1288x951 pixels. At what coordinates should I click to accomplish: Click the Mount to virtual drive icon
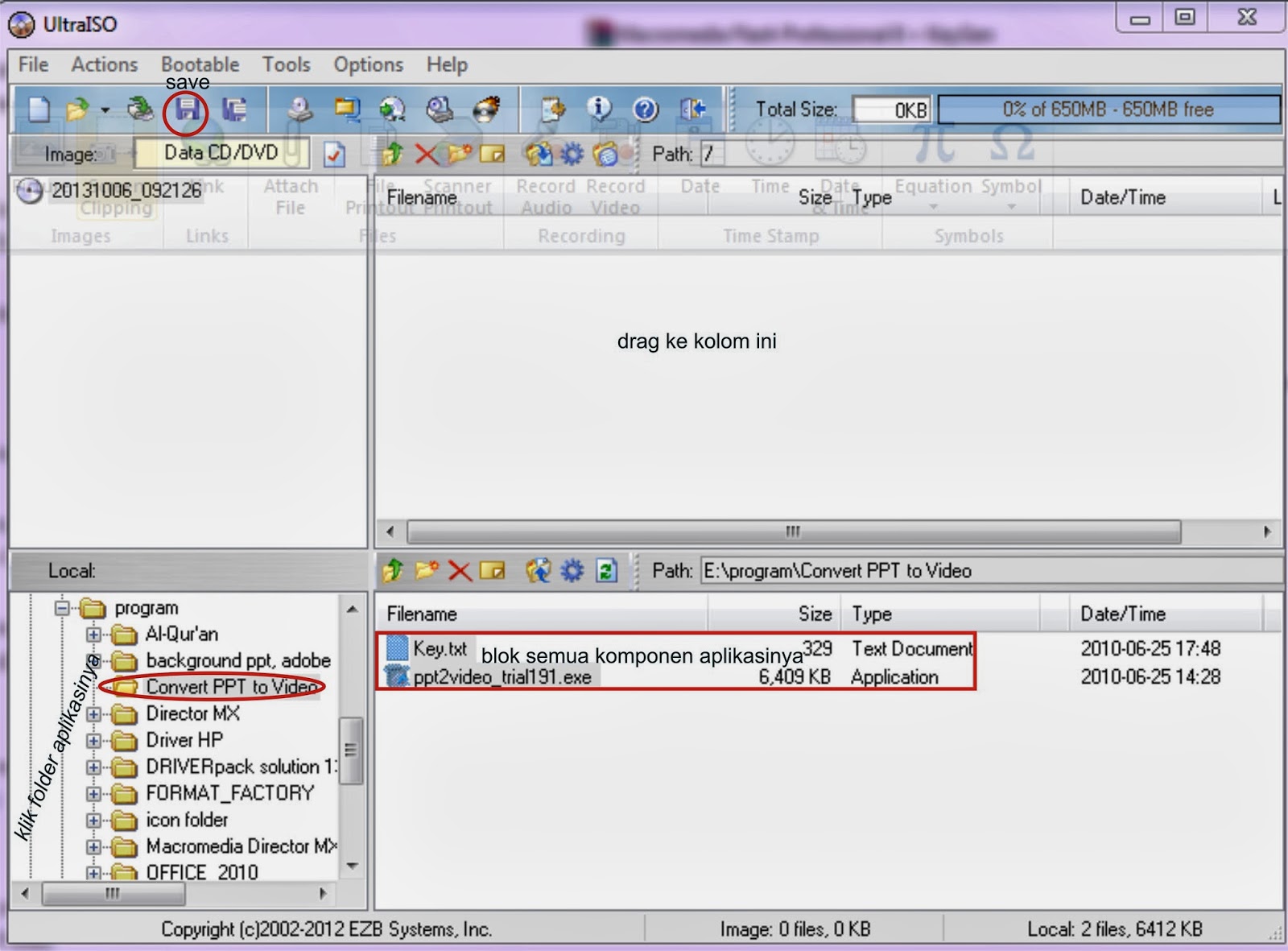[440, 109]
